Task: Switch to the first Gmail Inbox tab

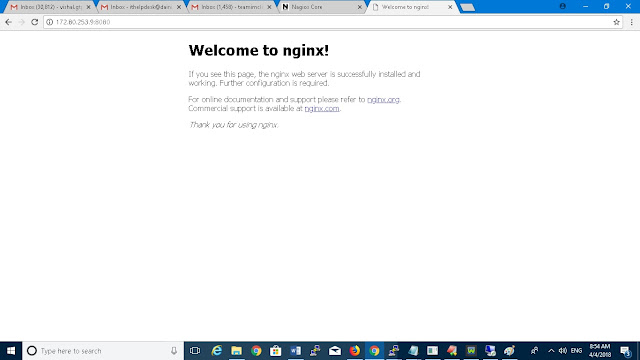Action: tap(47, 7)
